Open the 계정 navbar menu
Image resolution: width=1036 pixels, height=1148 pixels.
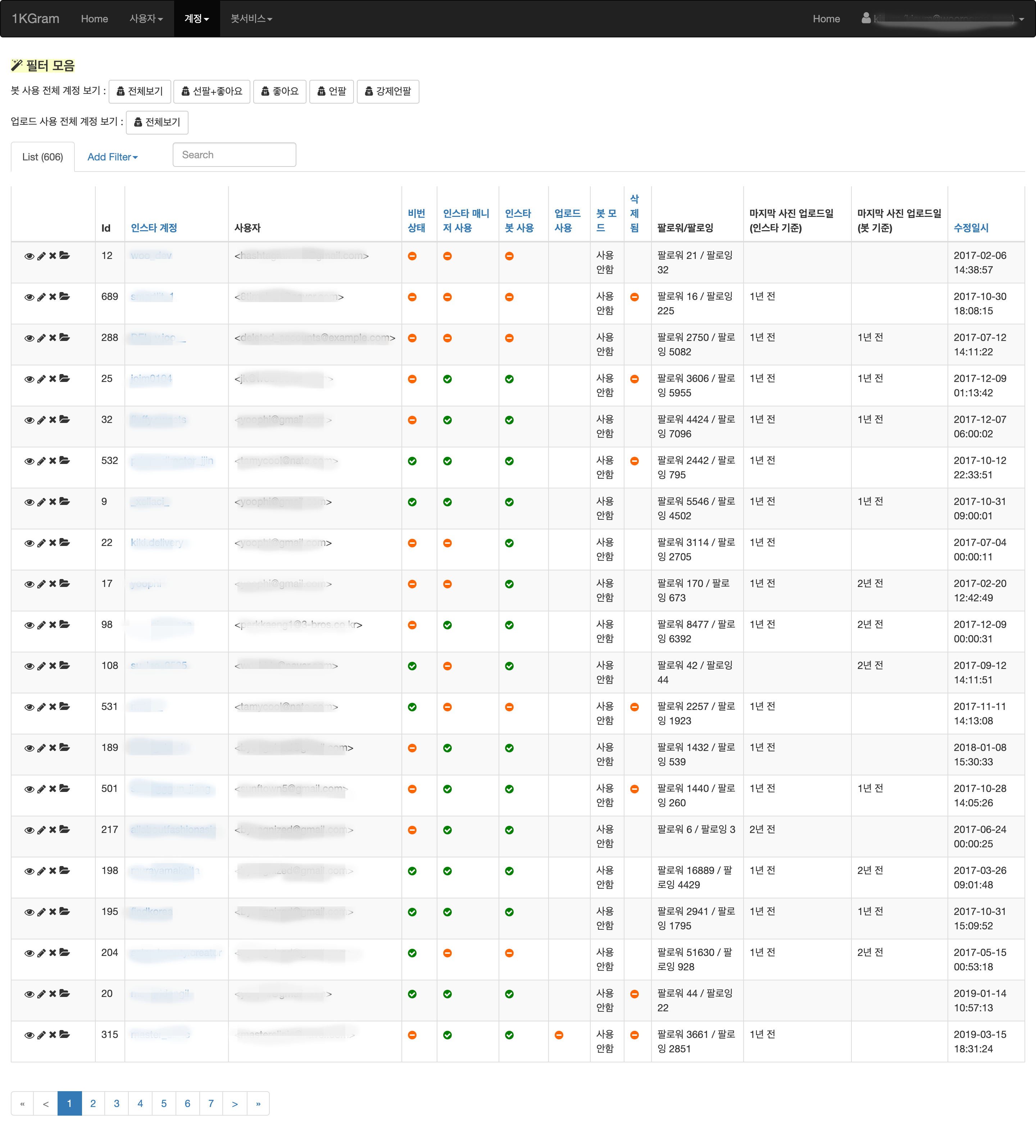(x=196, y=19)
